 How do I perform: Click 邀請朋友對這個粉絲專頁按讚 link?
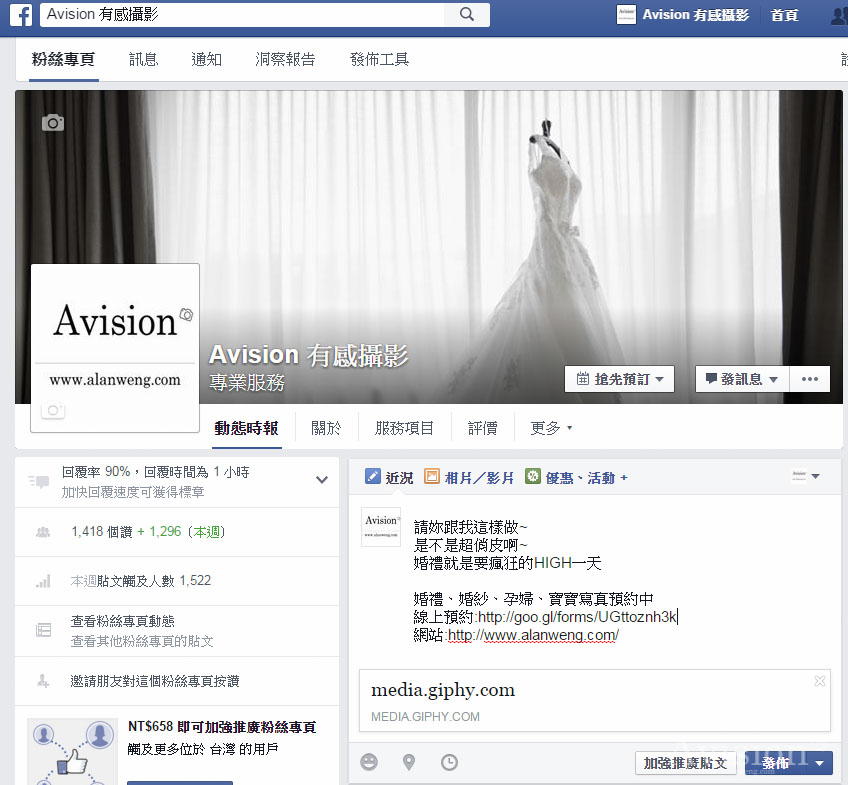pyautogui.click(x=155, y=681)
